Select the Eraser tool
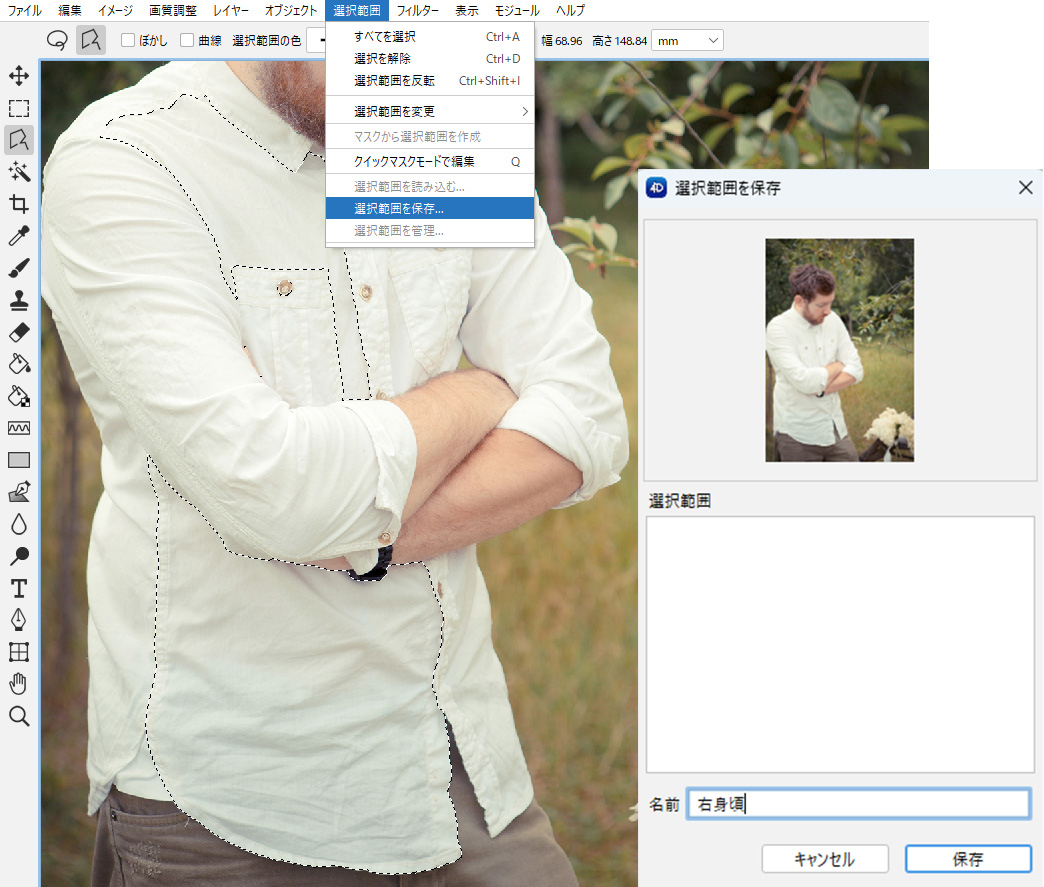 point(19,332)
